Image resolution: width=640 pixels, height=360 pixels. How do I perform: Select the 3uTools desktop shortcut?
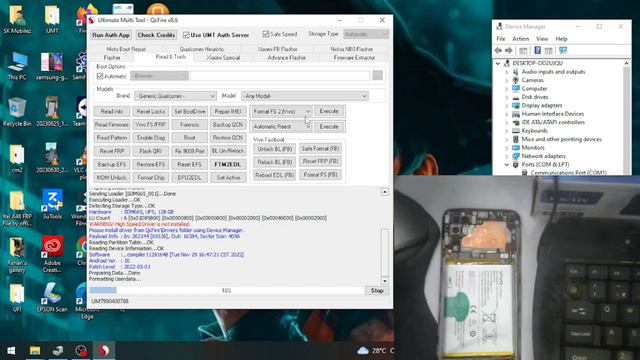pyautogui.click(x=52, y=204)
